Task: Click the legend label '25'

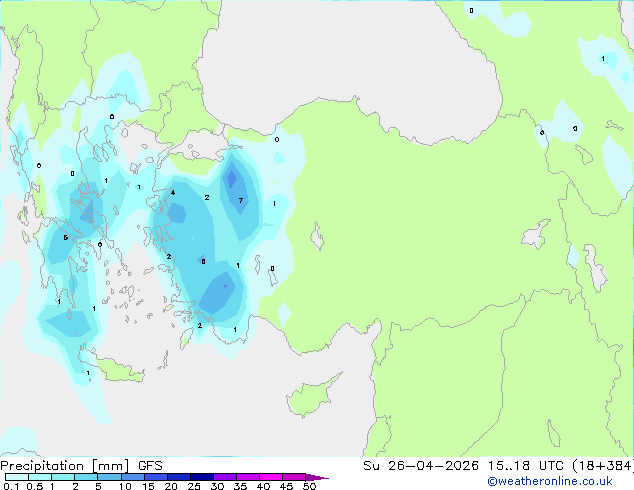Action: (x=194, y=486)
